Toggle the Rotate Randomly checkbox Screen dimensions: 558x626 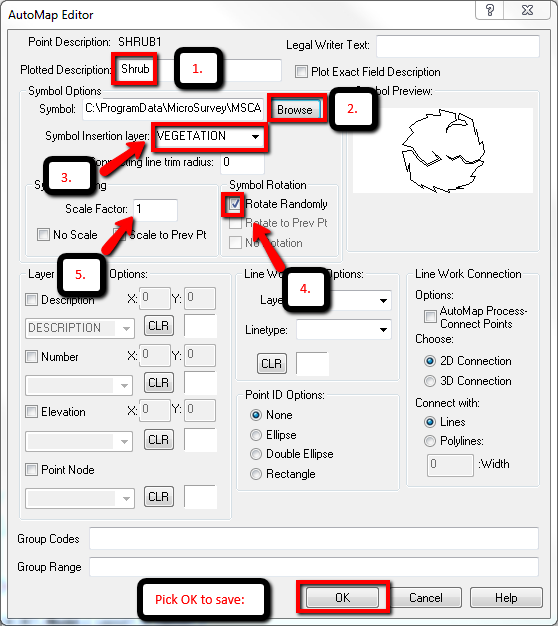[x=235, y=204]
